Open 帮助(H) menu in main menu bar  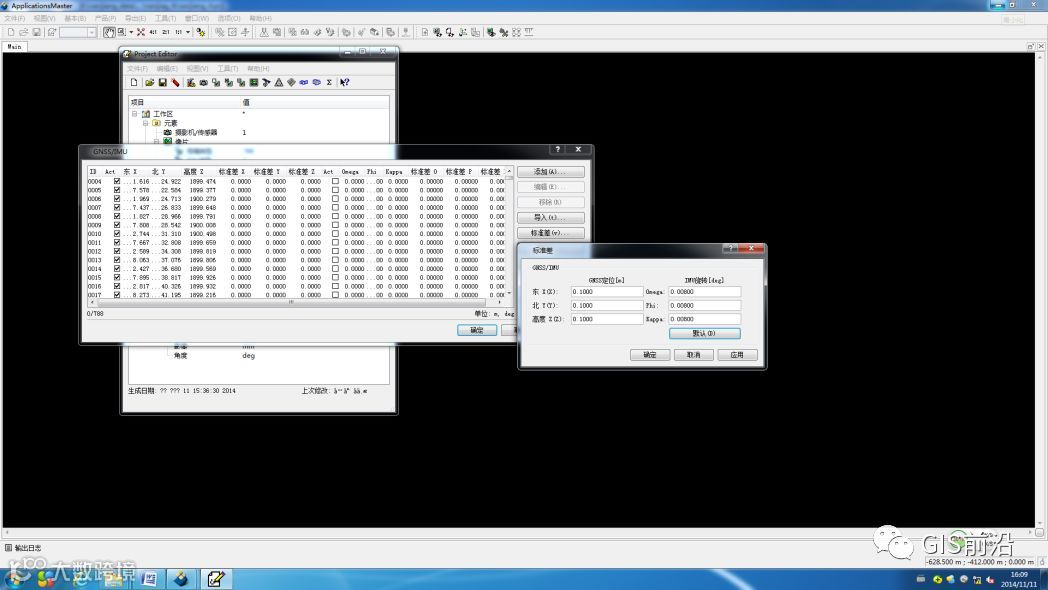(260, 18)
